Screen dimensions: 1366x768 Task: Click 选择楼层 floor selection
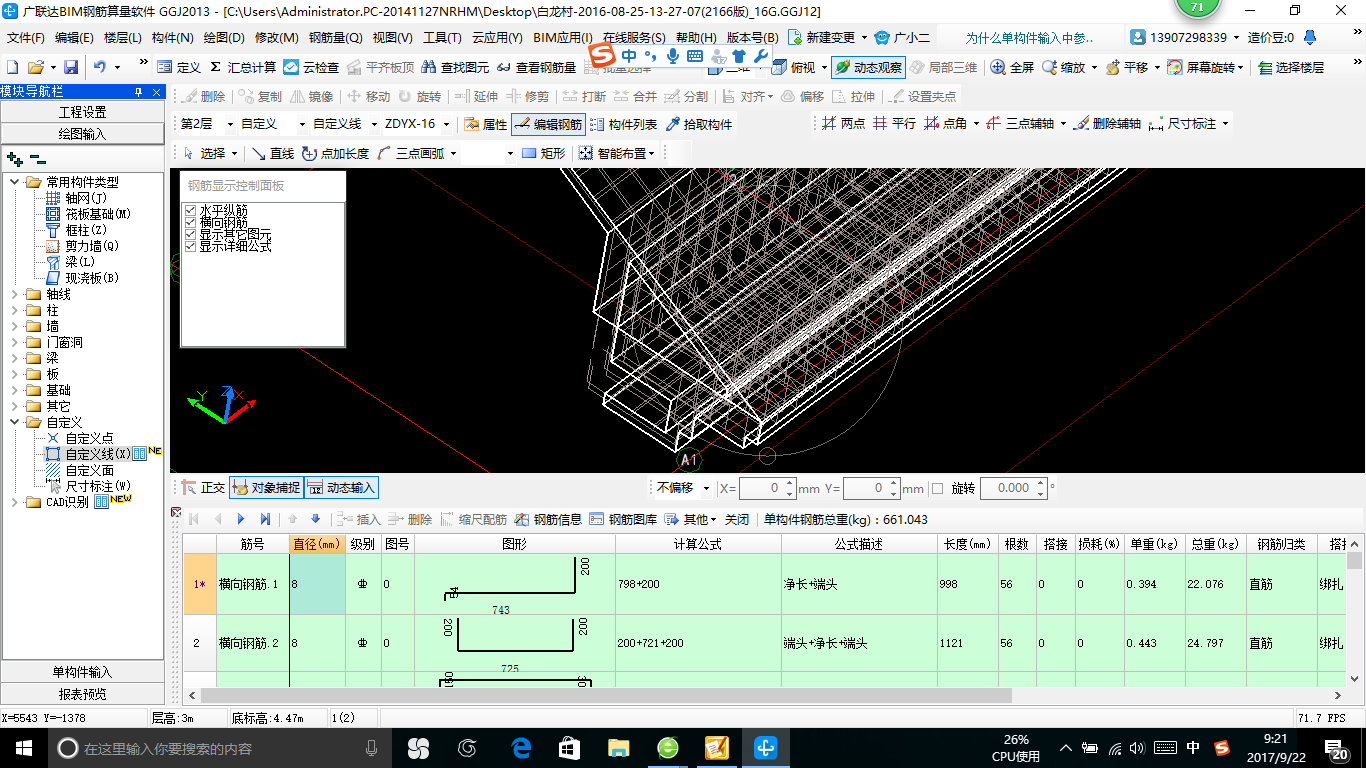1291,67
